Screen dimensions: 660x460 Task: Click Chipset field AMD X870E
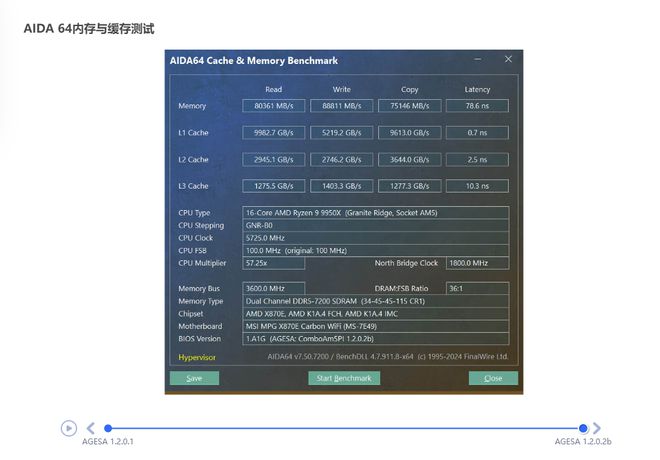click(x=375, y=314)
